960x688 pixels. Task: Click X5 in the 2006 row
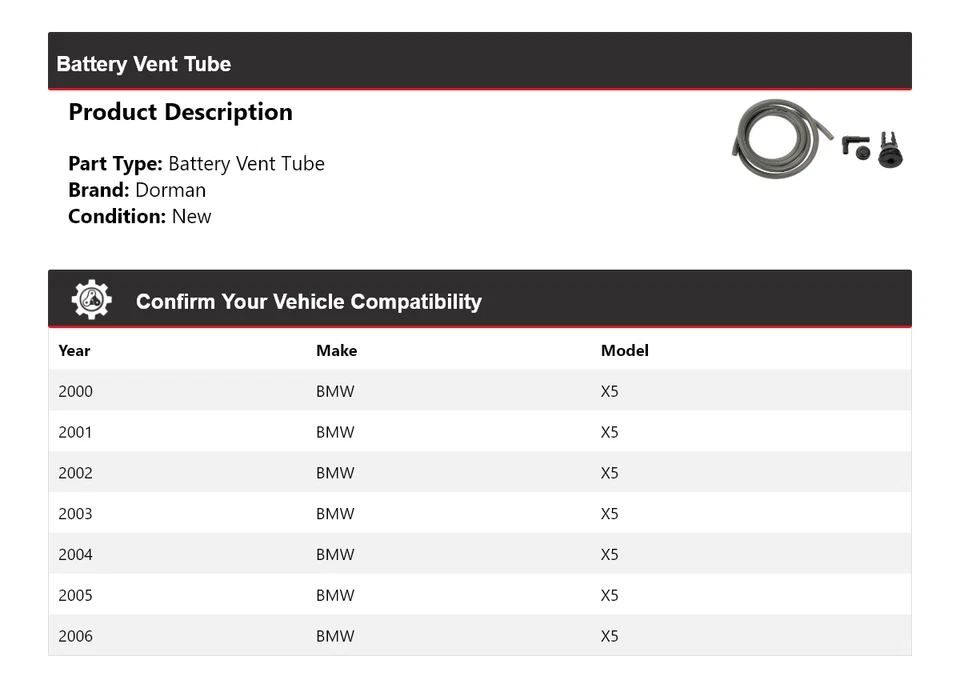point(609,636)
